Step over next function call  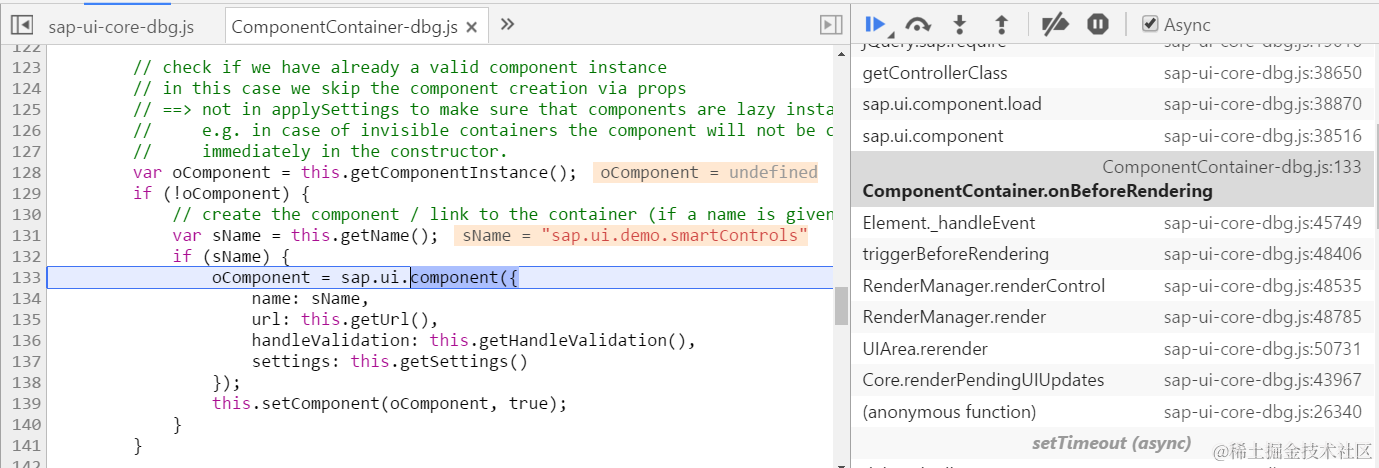click(x=917, y=25)
